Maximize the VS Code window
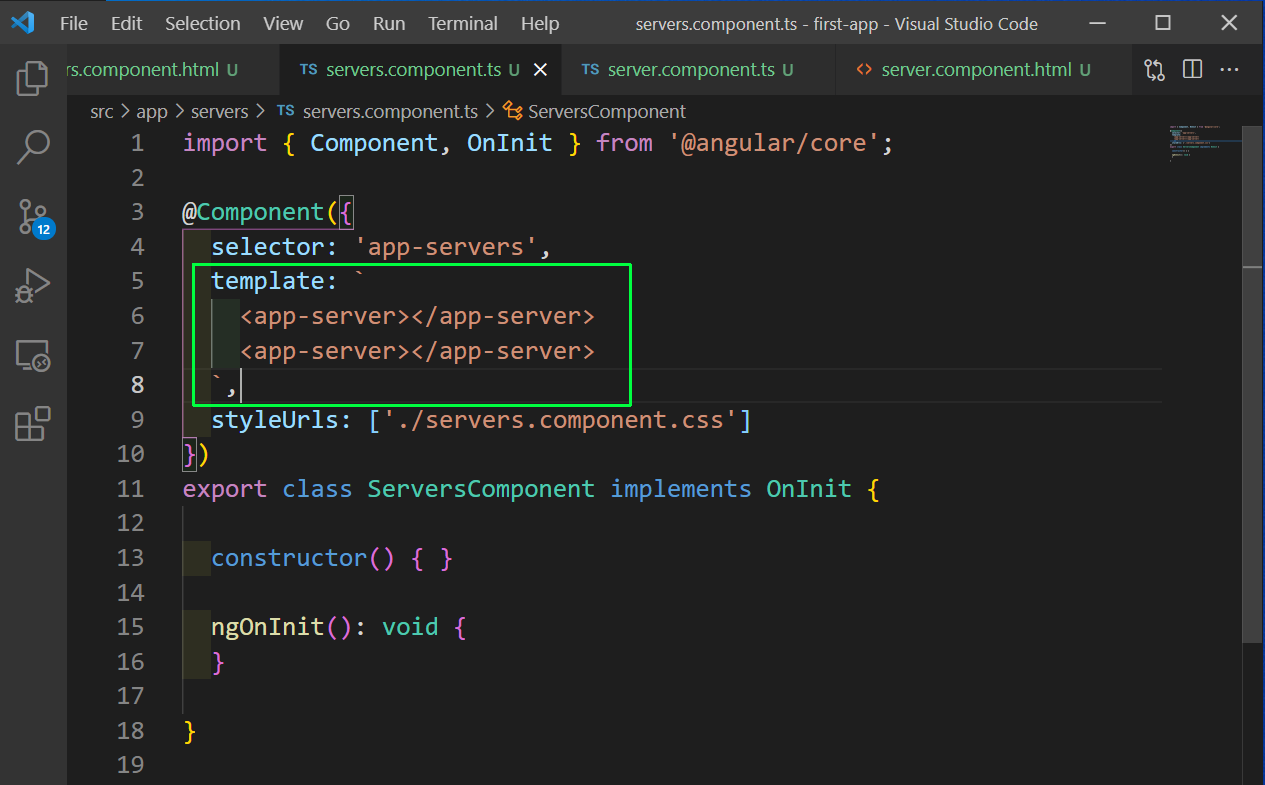The height and width of the screenshot is (785, 1265). pyautogui.click(x=1162, y=23)
